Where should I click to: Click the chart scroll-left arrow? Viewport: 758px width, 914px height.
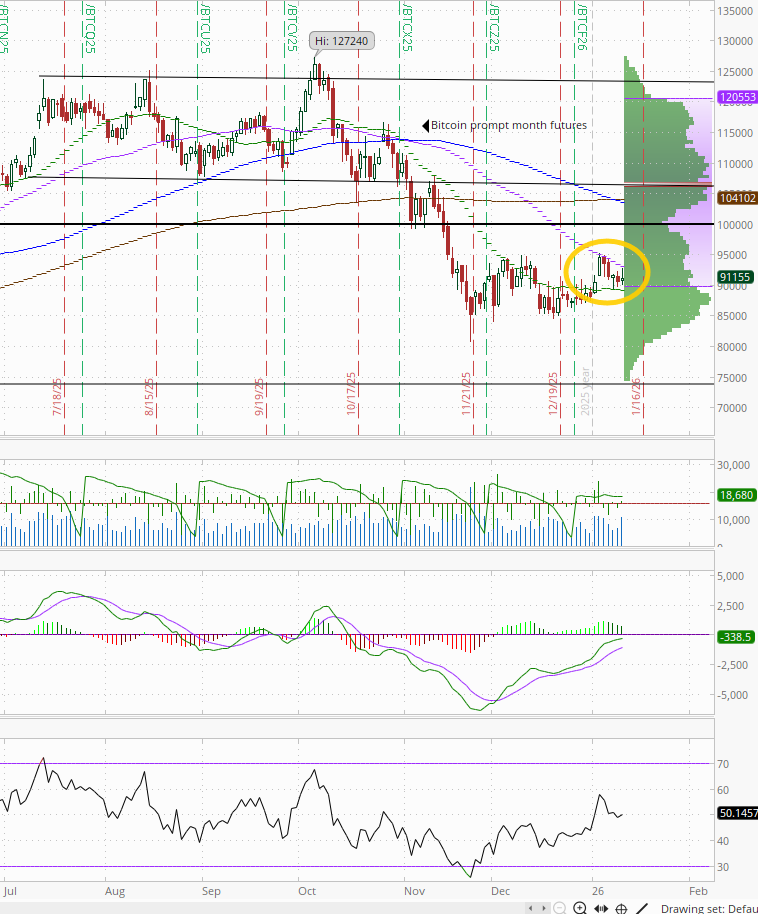(x=531, y=908)
